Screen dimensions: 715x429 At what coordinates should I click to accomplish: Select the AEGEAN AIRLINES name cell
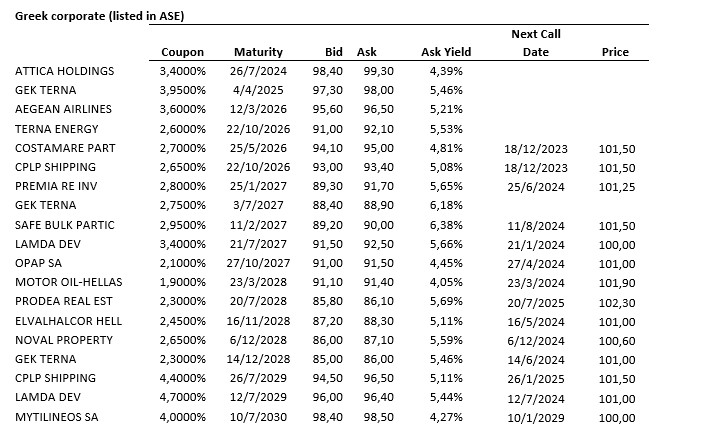(63, 109)
